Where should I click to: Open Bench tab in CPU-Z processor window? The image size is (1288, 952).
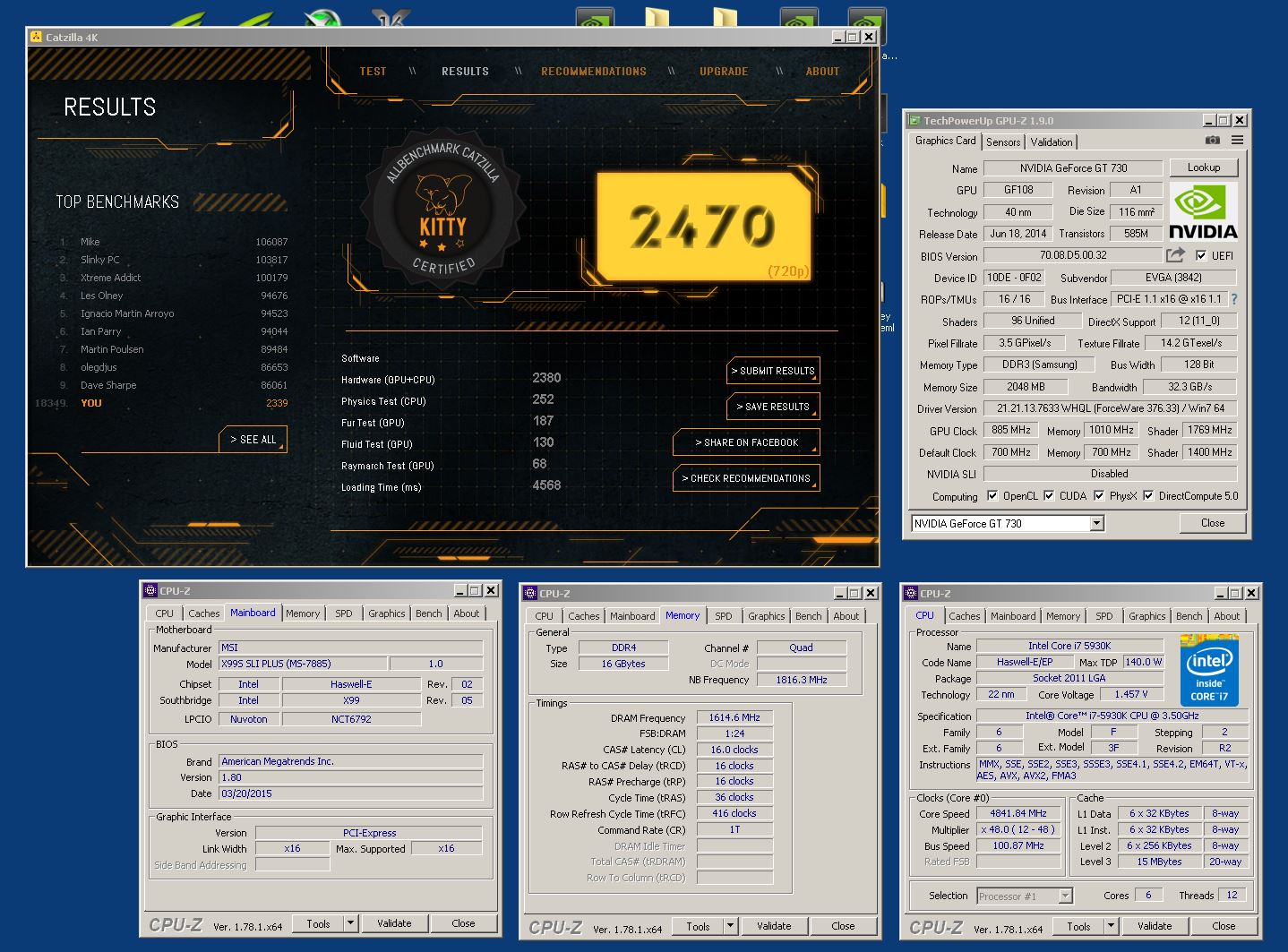pyautogui.click(x=1189, y=616)
